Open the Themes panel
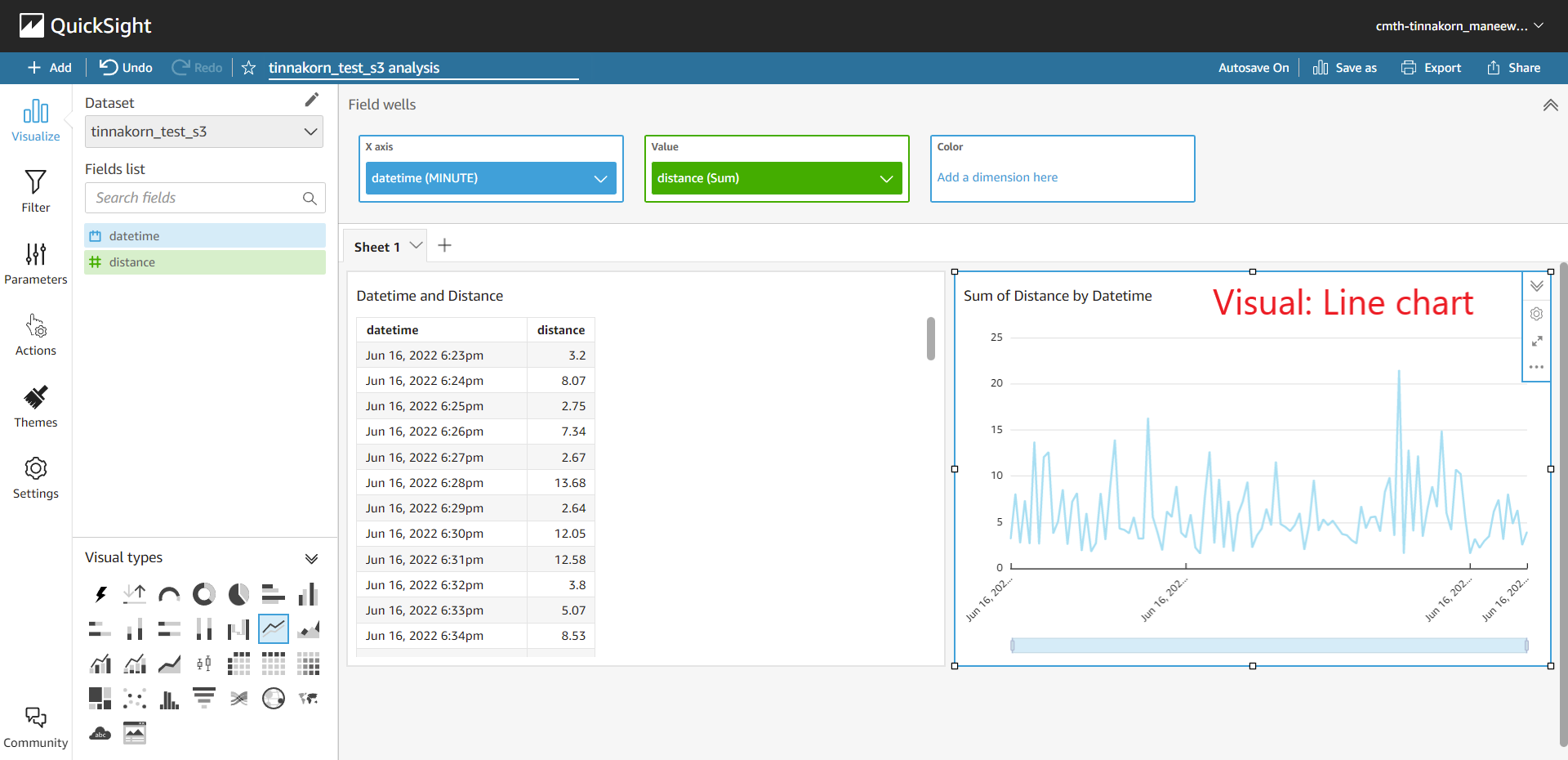This screenshot has width=1568, height=760. click(35, 406)
